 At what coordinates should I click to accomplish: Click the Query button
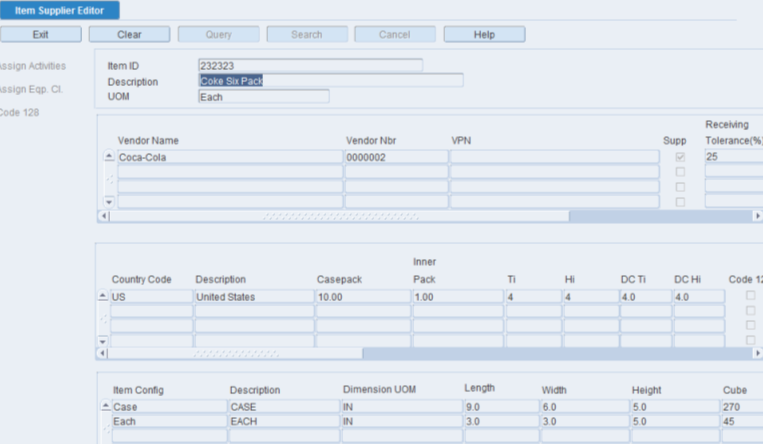click(x=218, y=35)
